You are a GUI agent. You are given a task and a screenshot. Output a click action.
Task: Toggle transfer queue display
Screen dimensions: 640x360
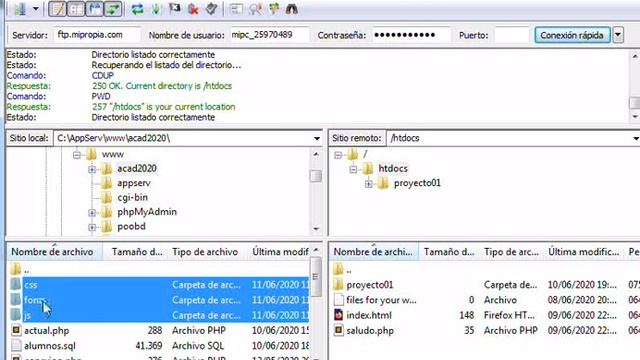click(x=113, y=9)
